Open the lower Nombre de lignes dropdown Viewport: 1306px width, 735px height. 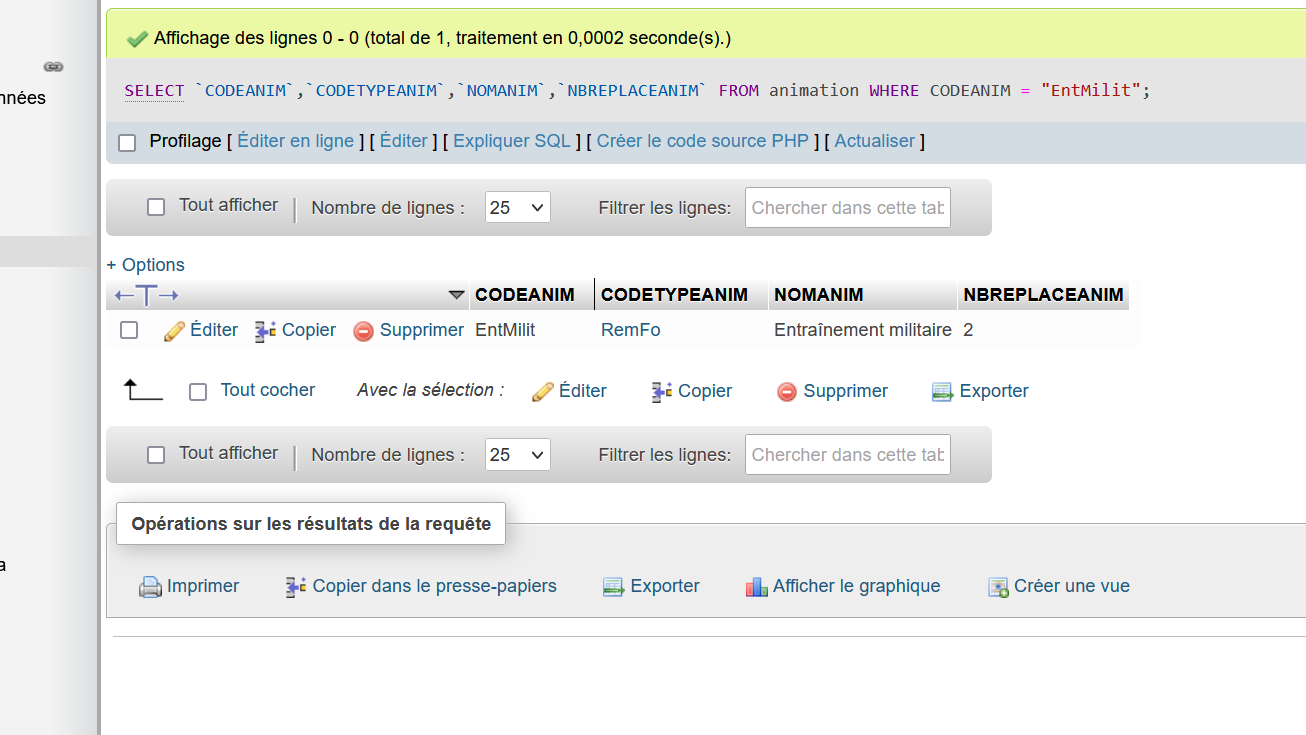point(517,455)
